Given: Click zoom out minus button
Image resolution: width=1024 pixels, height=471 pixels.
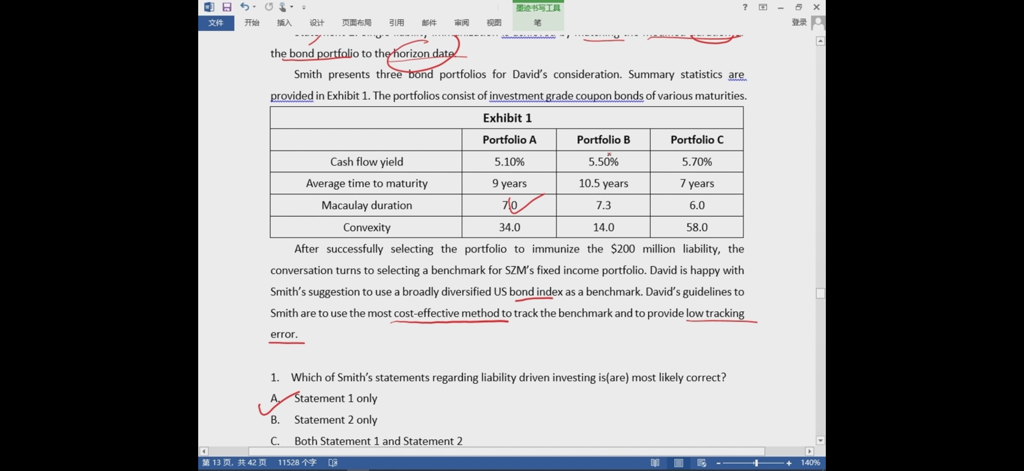Looking at the screenshot, I should (x=718, y=463).
